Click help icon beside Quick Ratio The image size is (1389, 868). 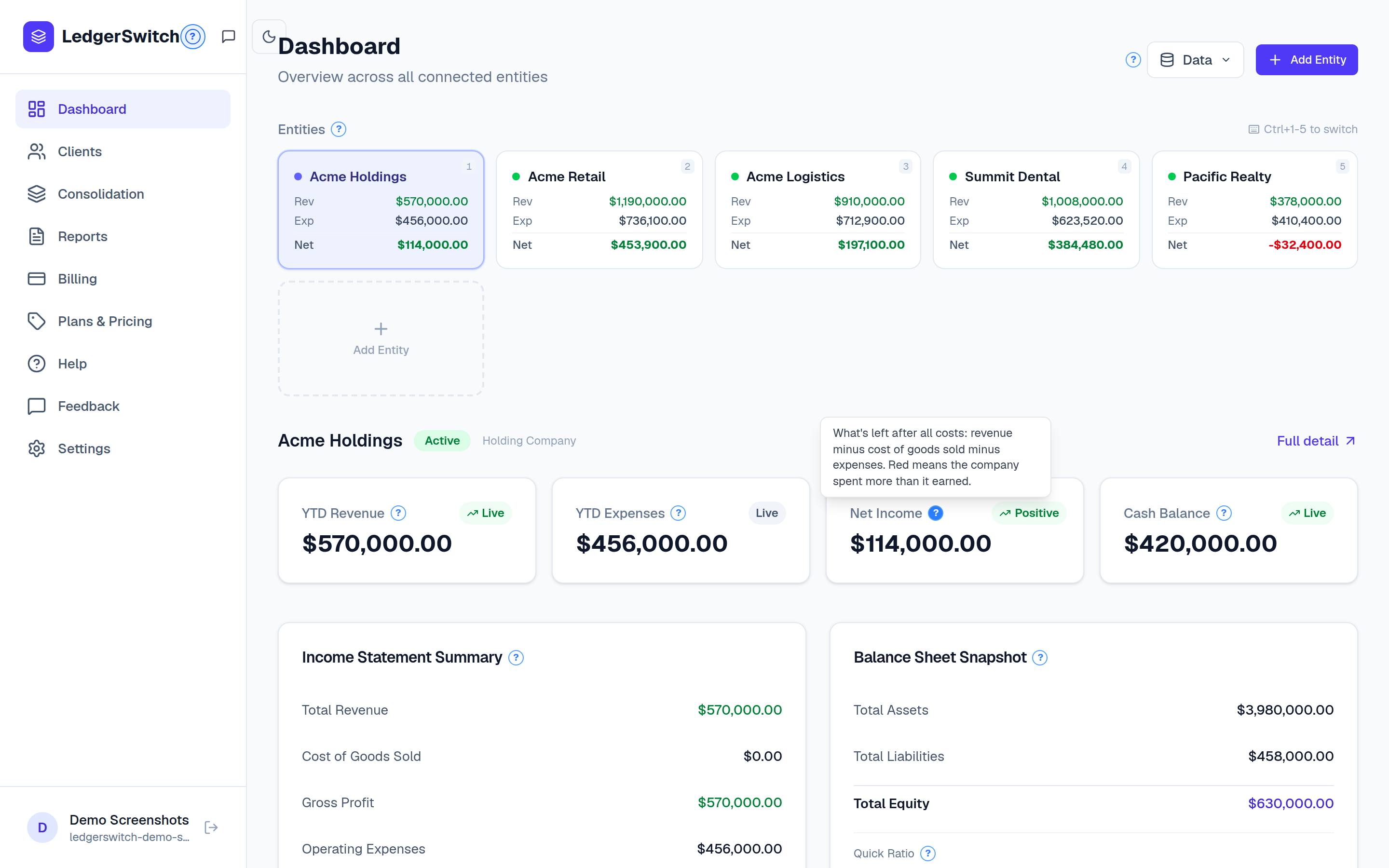pos(928,854)
